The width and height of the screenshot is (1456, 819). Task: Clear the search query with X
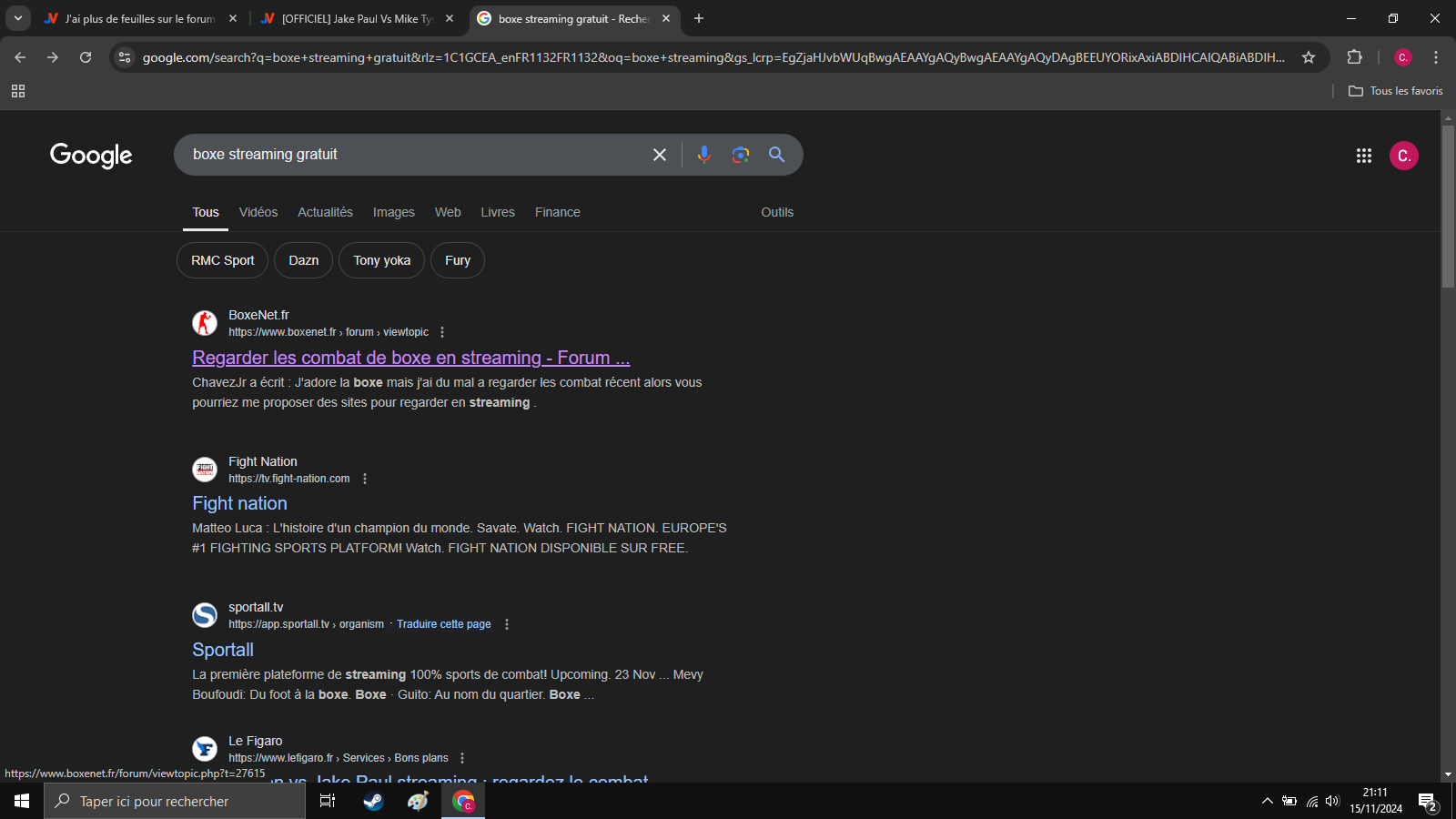point(660,155)
